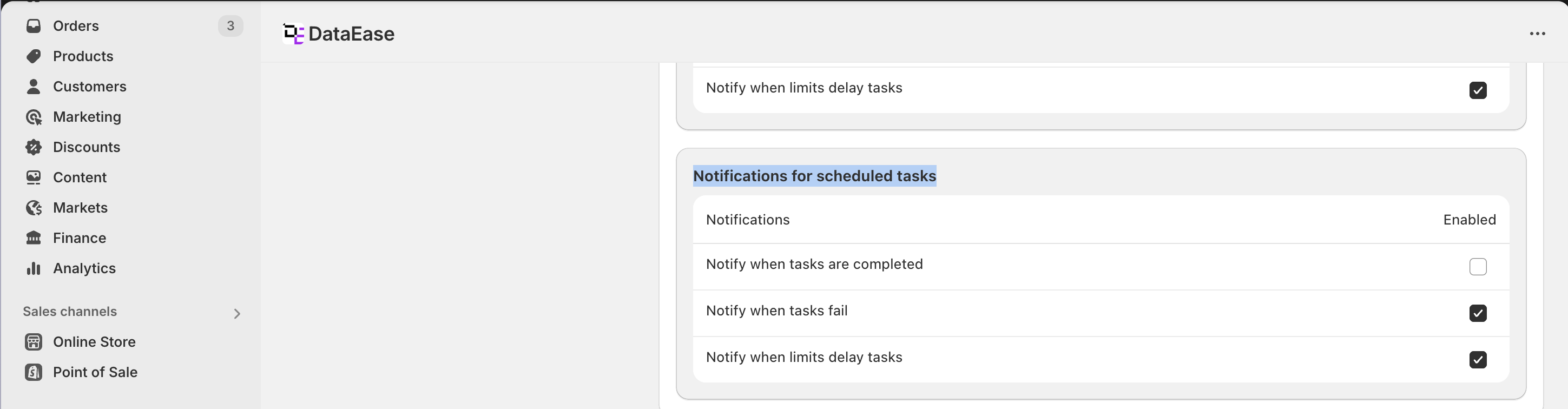The height and width of the screenshot is (409, 1568).
Task: Open the Orders inbox icon
Action: coord(34,25)
